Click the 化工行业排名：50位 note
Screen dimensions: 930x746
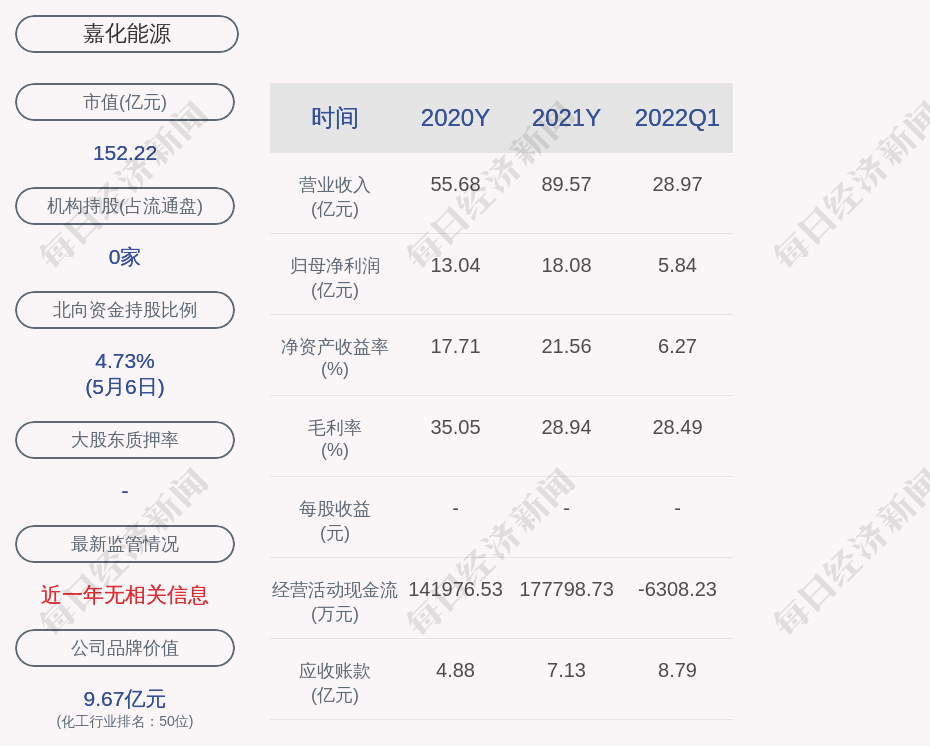tap(125, 721)
